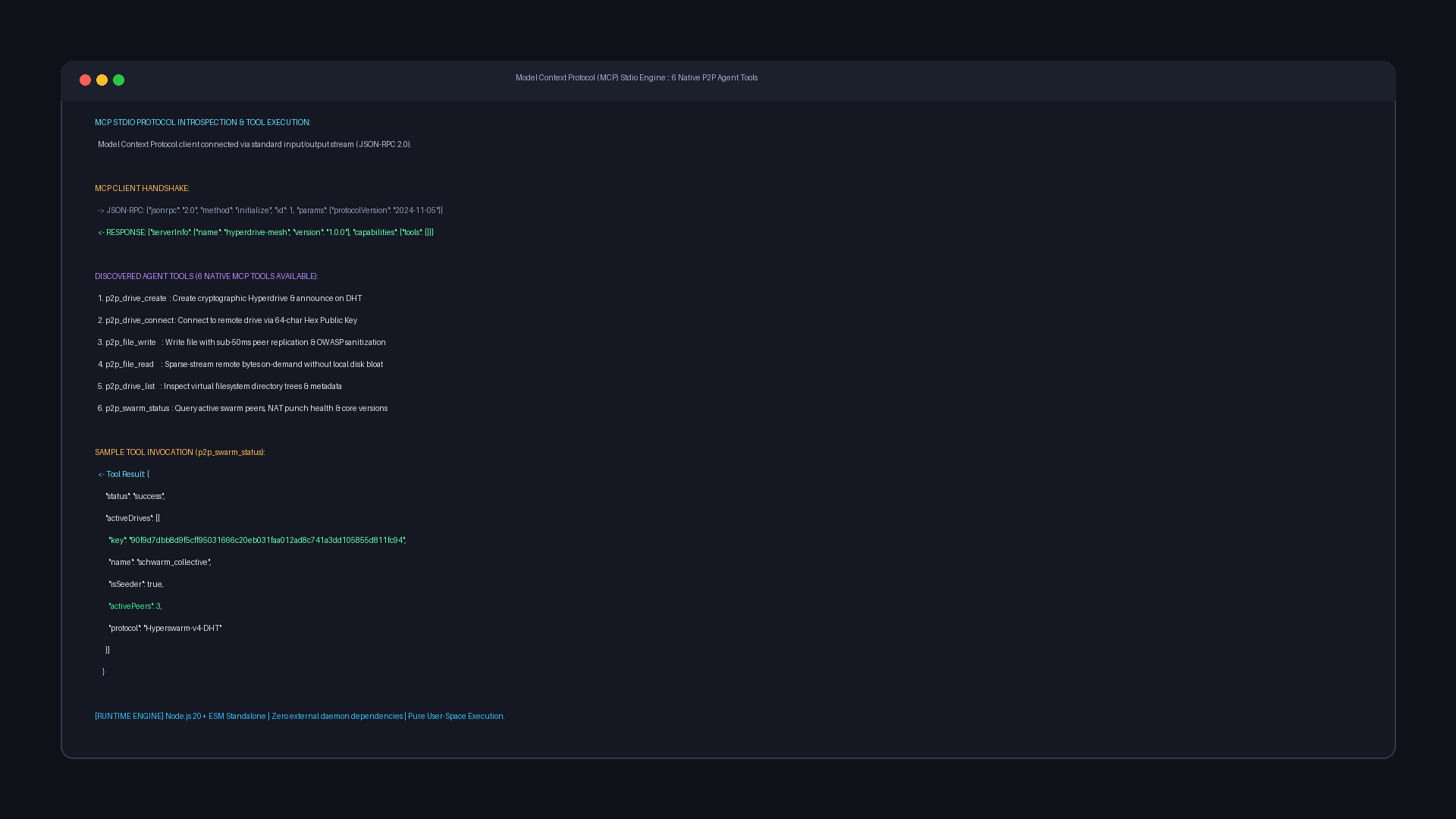Click the window title 'Model Context Protocol (MCP) Stdio Engine'
The height and width of the screenshot is (819, 1456).
[x=591, y=78]
